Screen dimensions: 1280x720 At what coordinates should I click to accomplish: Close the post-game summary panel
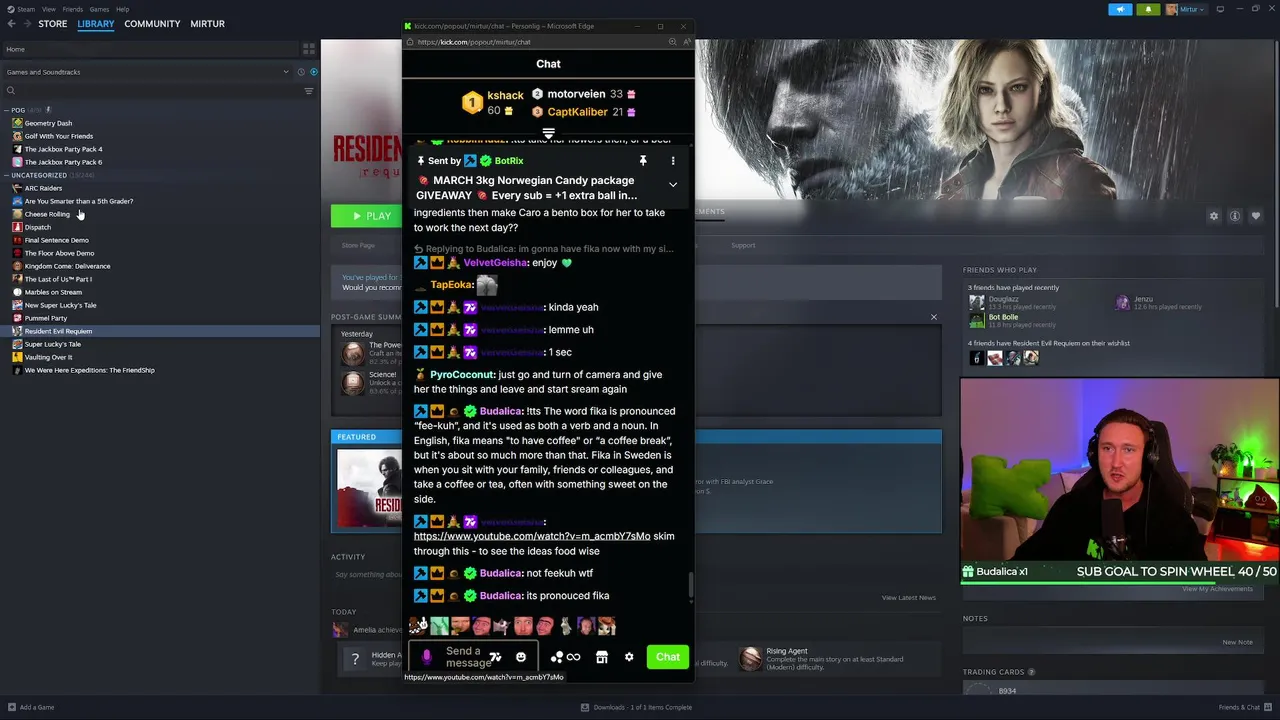pos(934,317)
